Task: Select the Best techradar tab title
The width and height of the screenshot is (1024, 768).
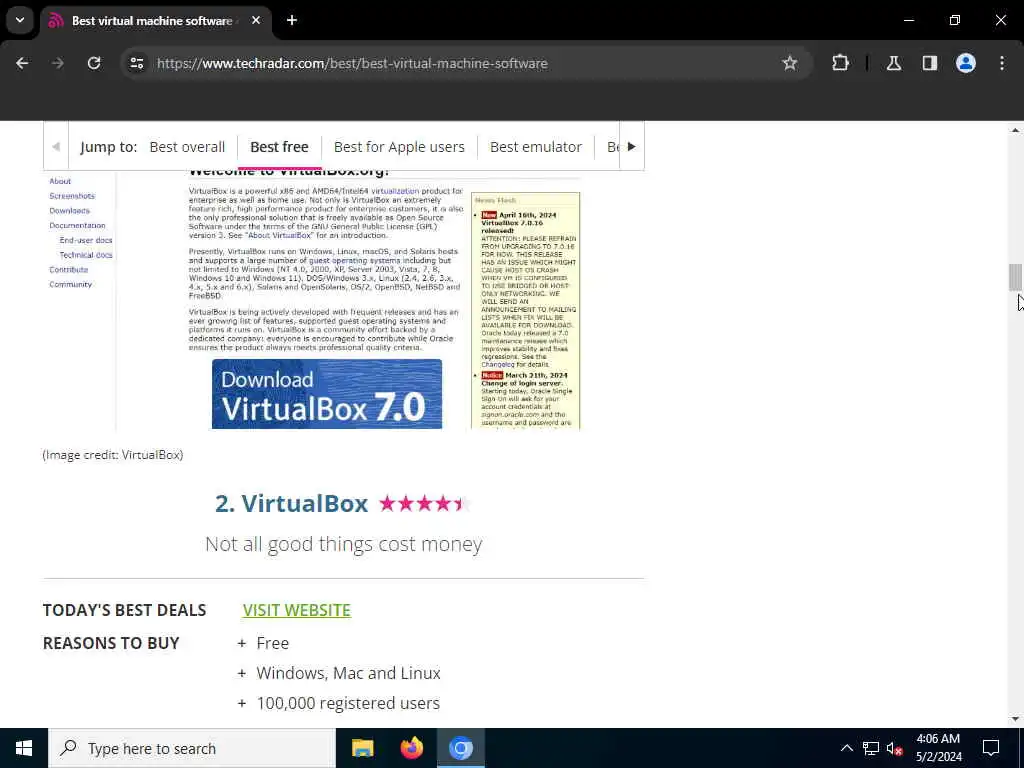Action: 152,21
